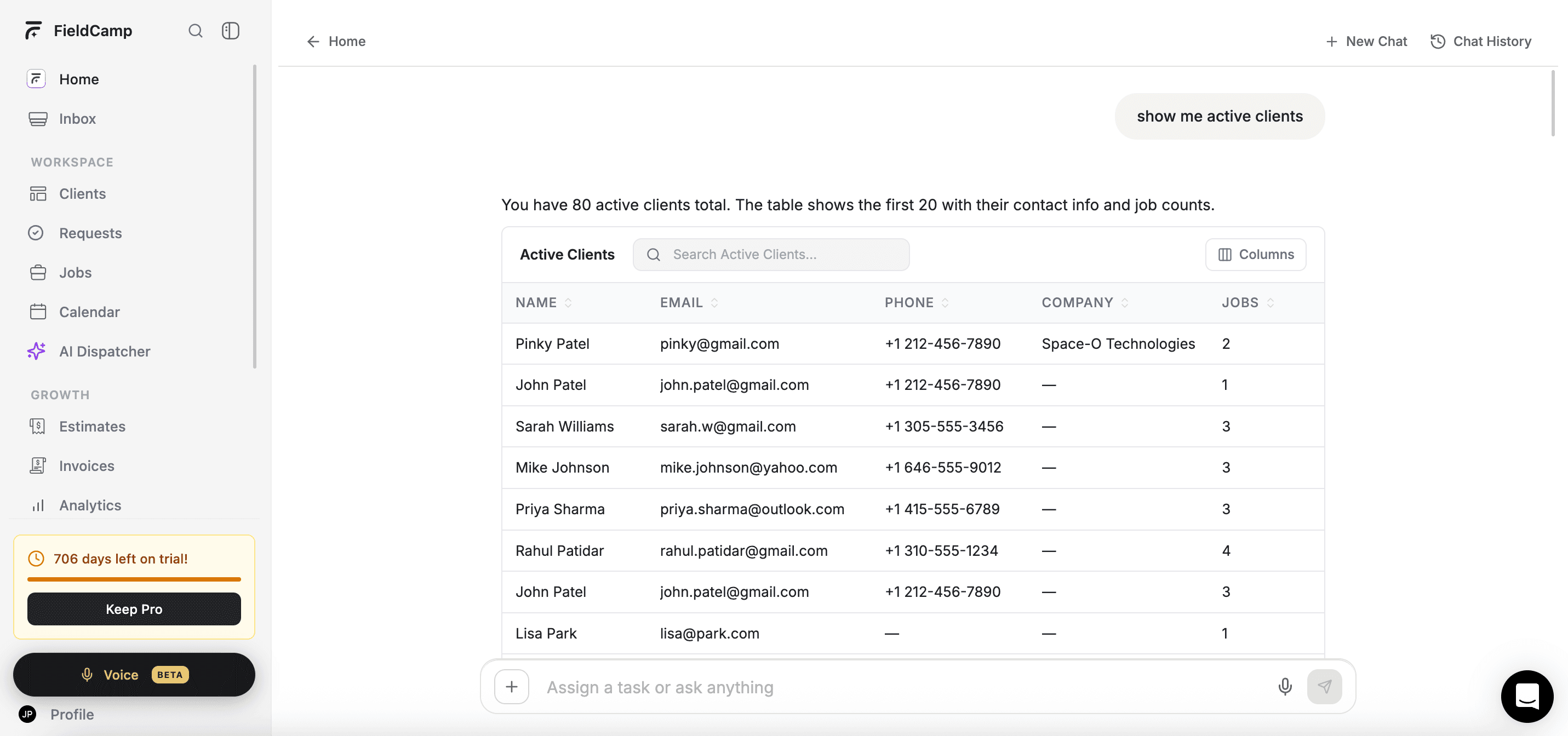Image resolution: width=1568 pixels, height=736 pixels.
Task: Click the Invoices icon
Action: pos(38,465)
